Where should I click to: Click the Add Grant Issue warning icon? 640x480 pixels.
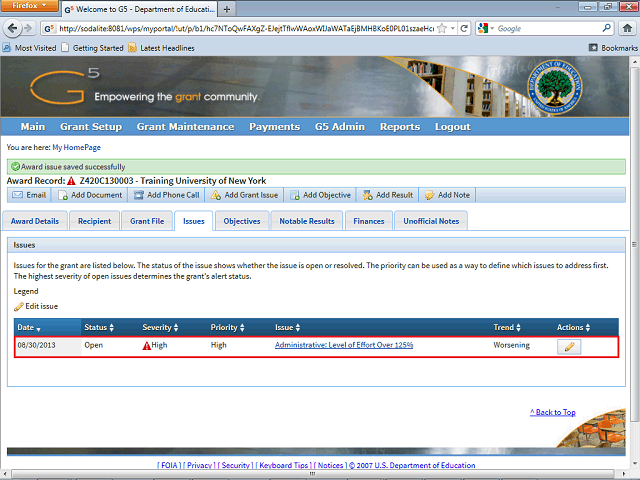click(216, 195)
